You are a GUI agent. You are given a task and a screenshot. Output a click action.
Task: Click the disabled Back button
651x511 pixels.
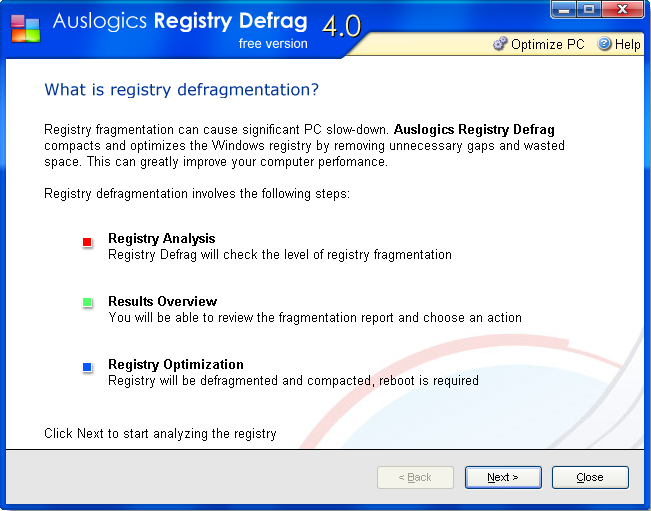point(415,477)
